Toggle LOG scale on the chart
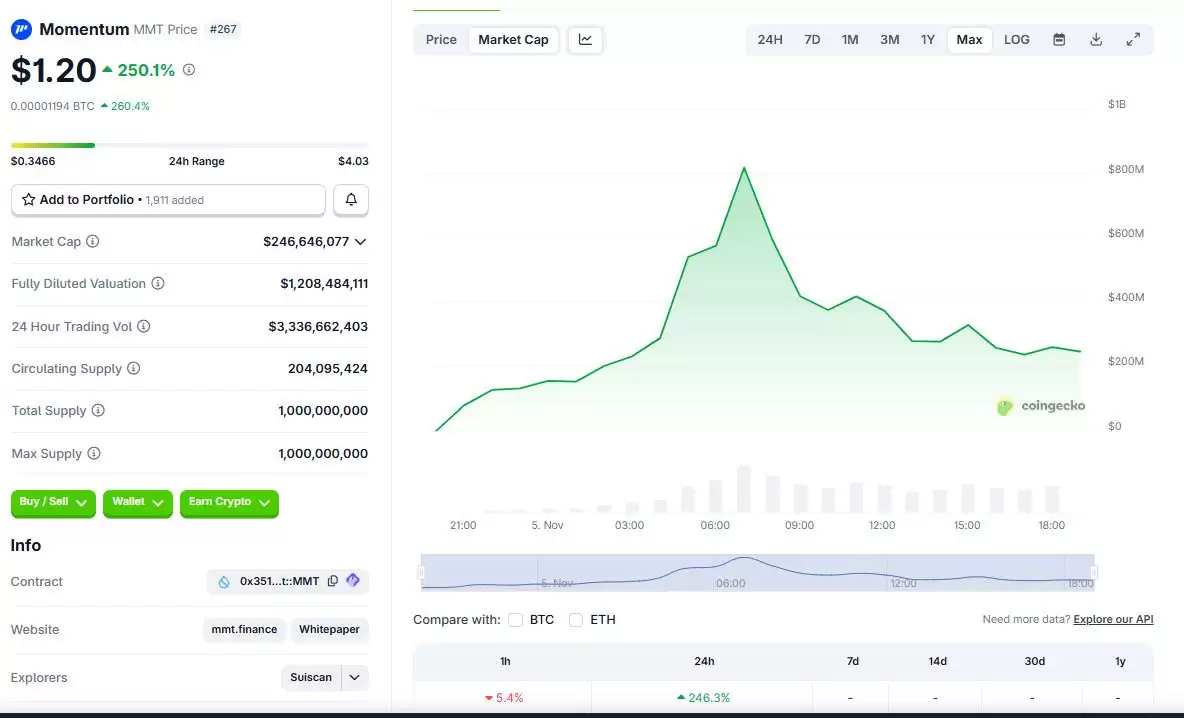 1016,39
